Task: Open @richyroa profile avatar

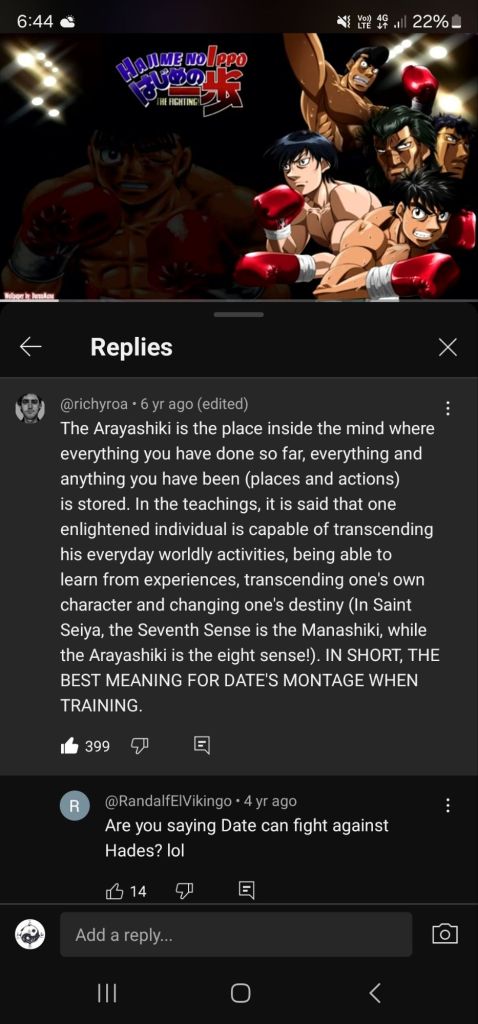Action: tap(30, 408)
